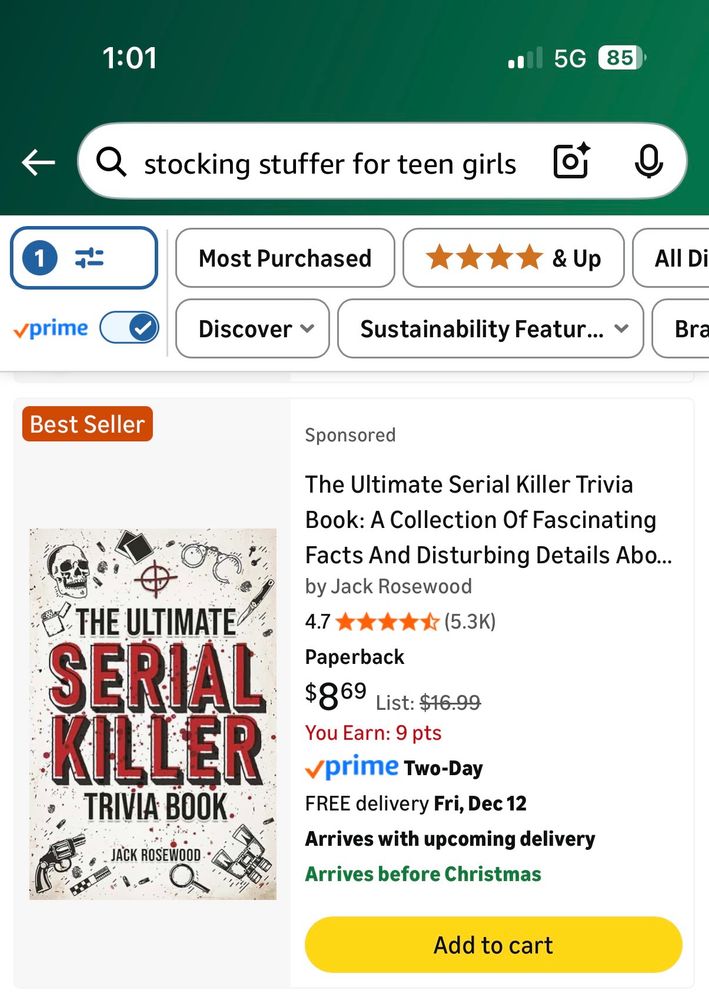Tap the Prime logo next to Two-Day
The width and height of the screenshot is (709, 1000).
(351, 768)
